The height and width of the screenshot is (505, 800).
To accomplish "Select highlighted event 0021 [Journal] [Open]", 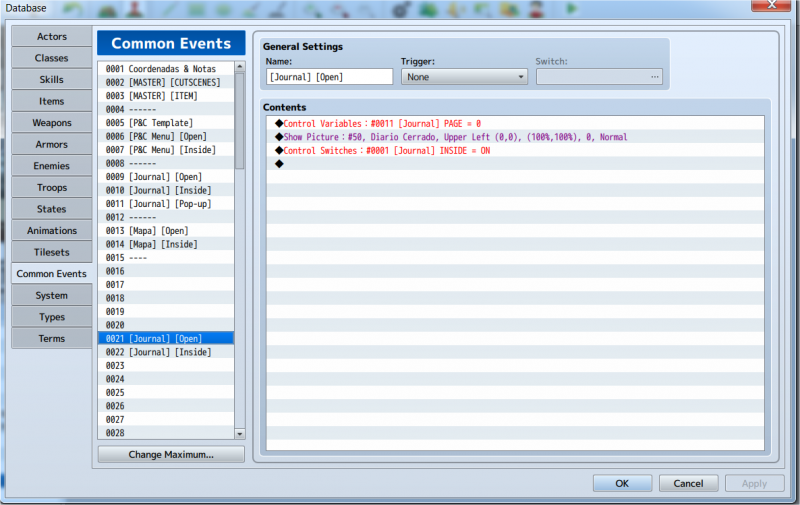I will (x=166, y=339).
